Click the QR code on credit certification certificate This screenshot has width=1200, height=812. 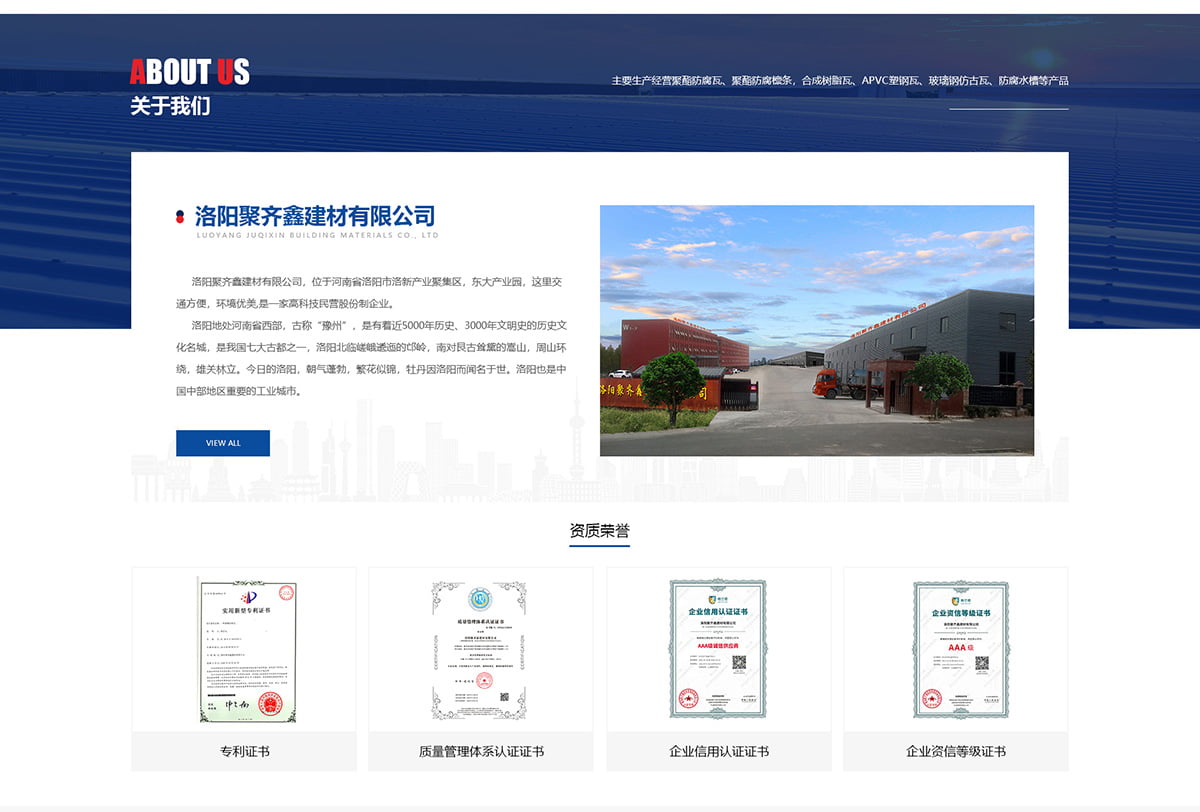point(739,661)
